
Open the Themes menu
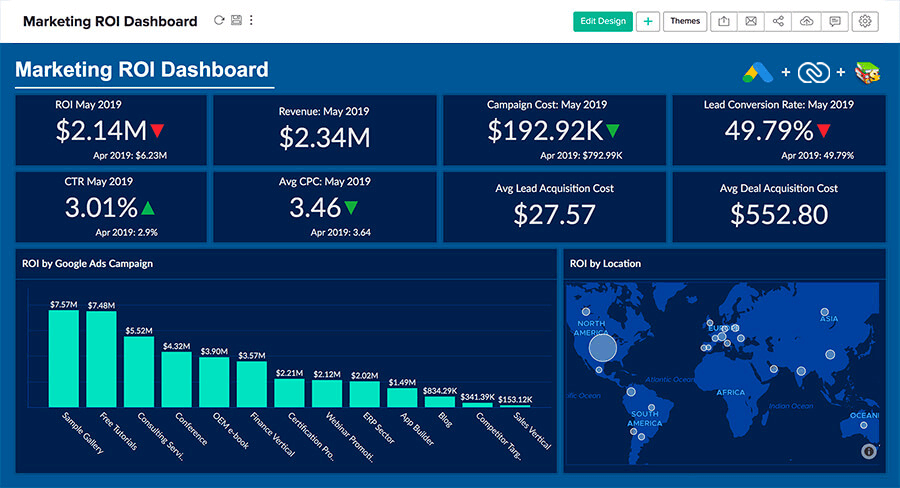(685, 21)
